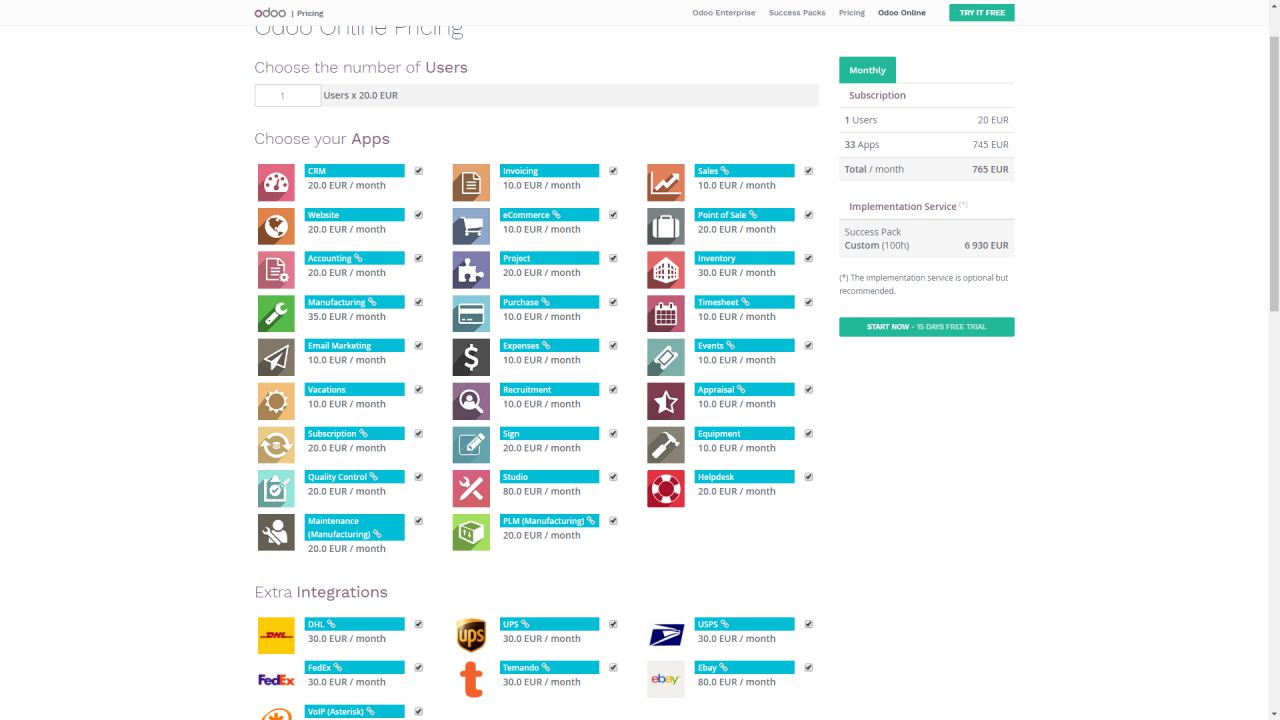Viewport: 1280px width, 720px height.
Task: Click the USPS integration logo
Action: [666, 636]
